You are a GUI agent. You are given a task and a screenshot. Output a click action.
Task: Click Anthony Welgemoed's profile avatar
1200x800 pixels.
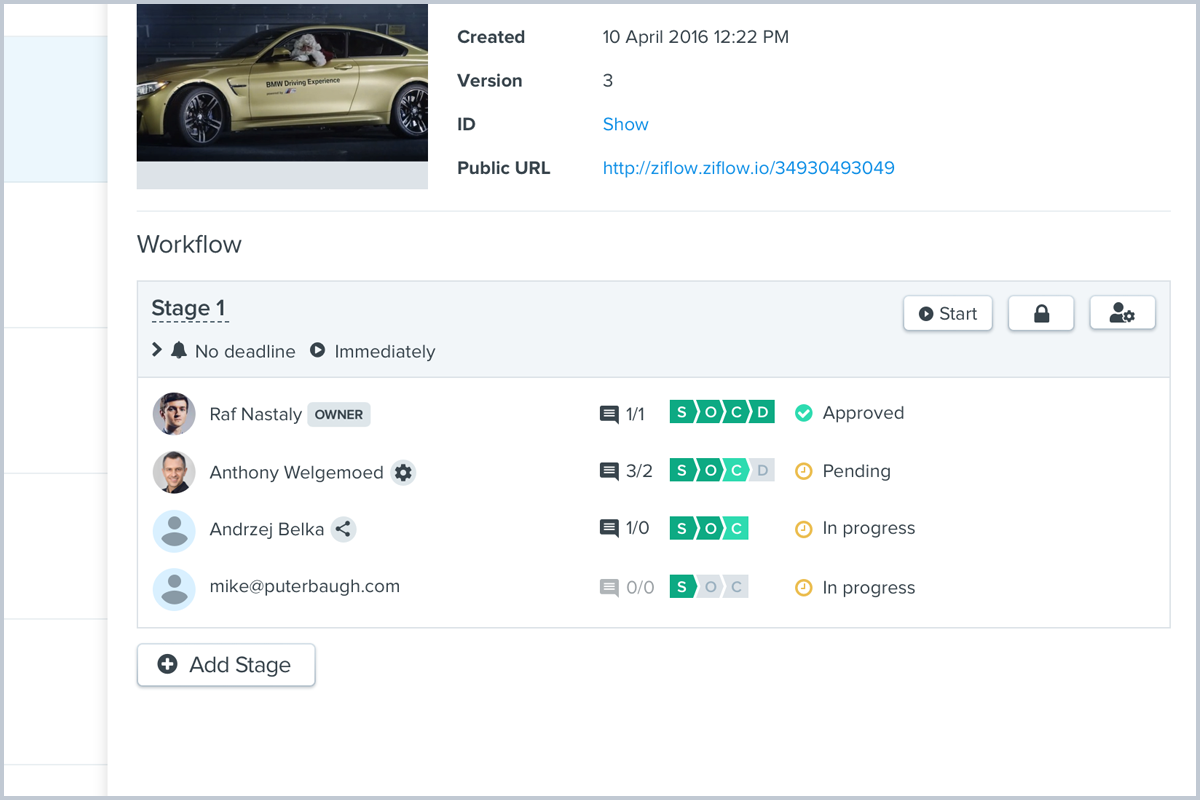coord(174,472)
